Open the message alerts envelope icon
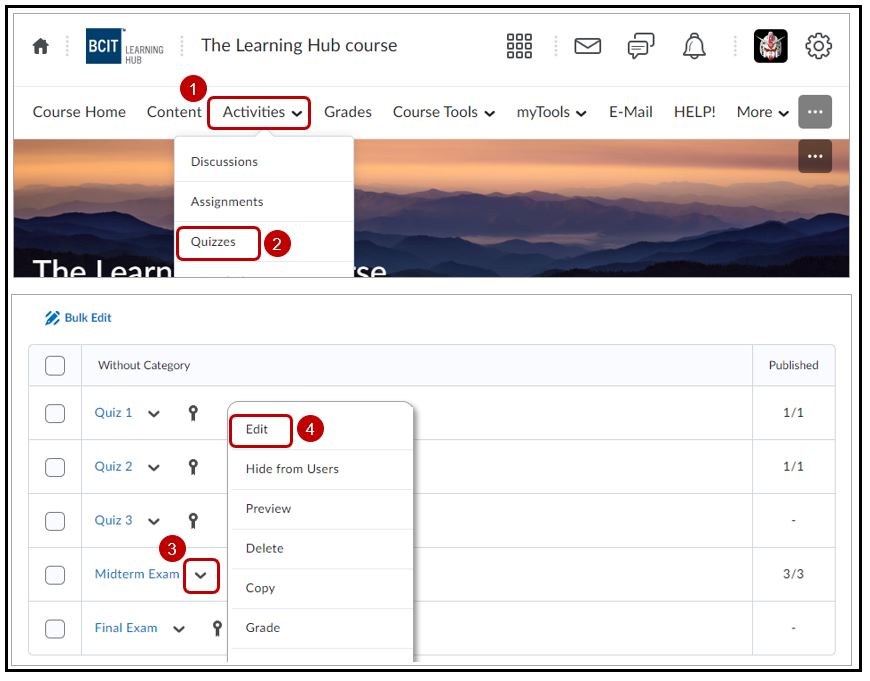Viewport: 870px width, 681px height. click(x=588, y=46)
